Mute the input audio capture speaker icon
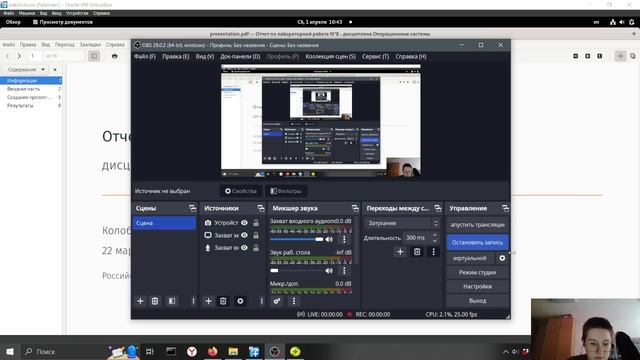Screen dimensions: 640x360 (329, 239)
